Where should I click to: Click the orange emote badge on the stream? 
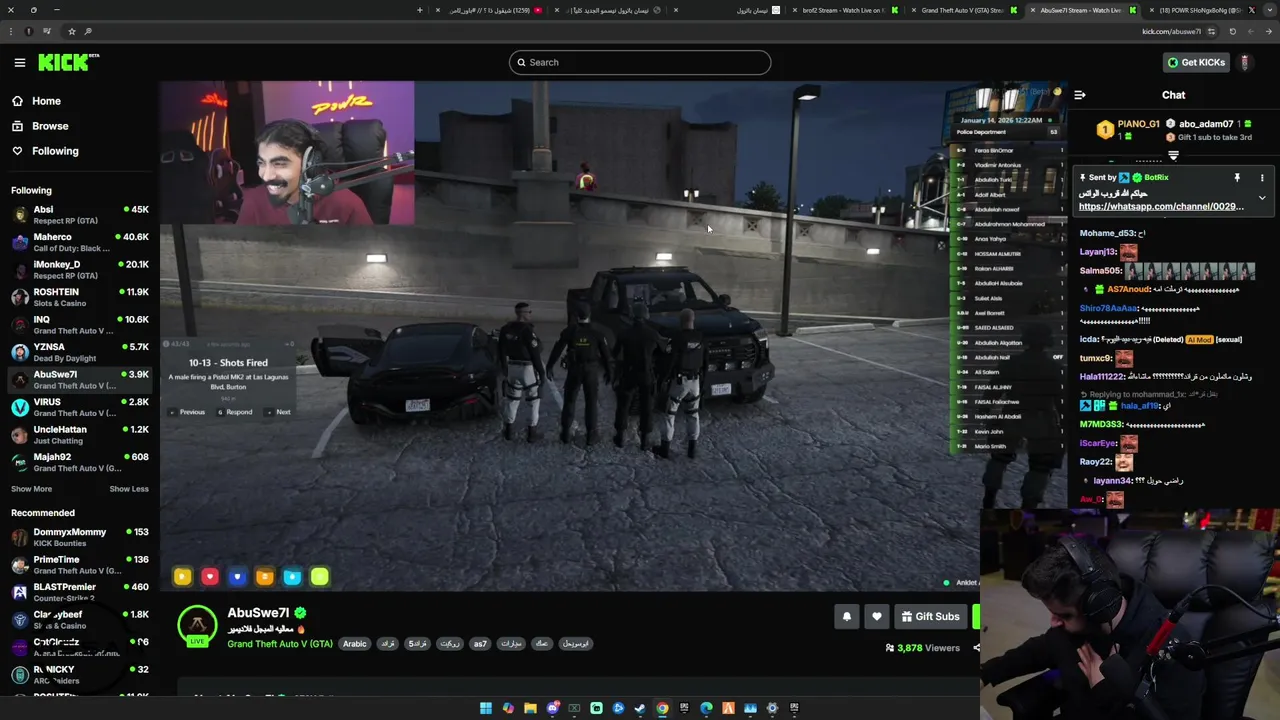click(x=265, y=576)
